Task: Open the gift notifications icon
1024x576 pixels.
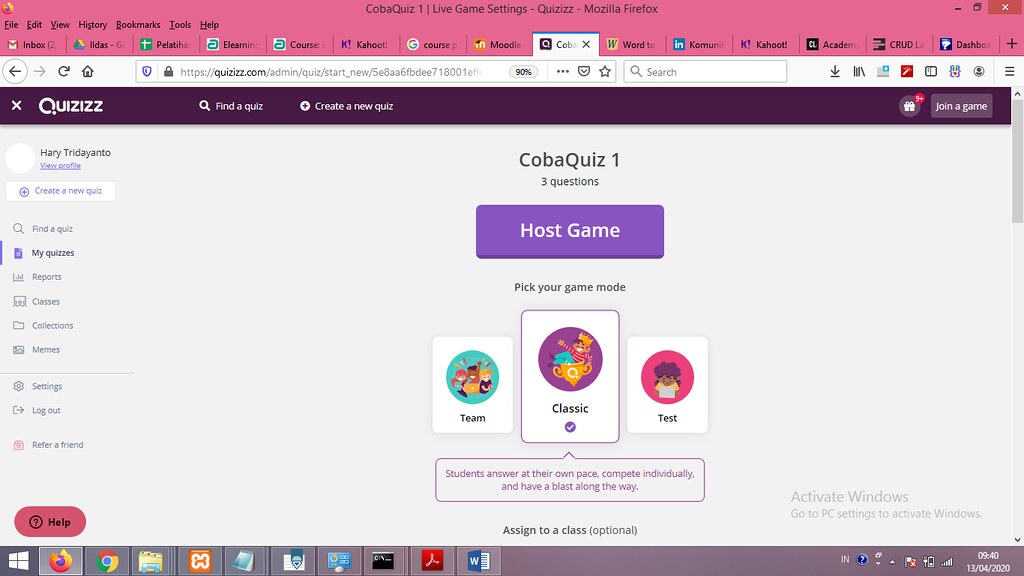Action: (x=909, y=106)
